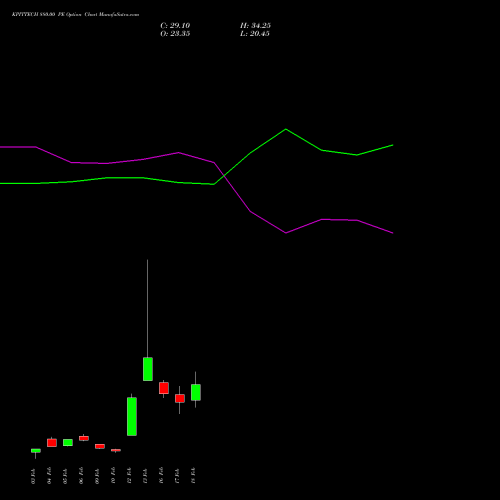Screen dimensions: 500x500
Task: Click the green 18 Feb candle
Action: 196,392
